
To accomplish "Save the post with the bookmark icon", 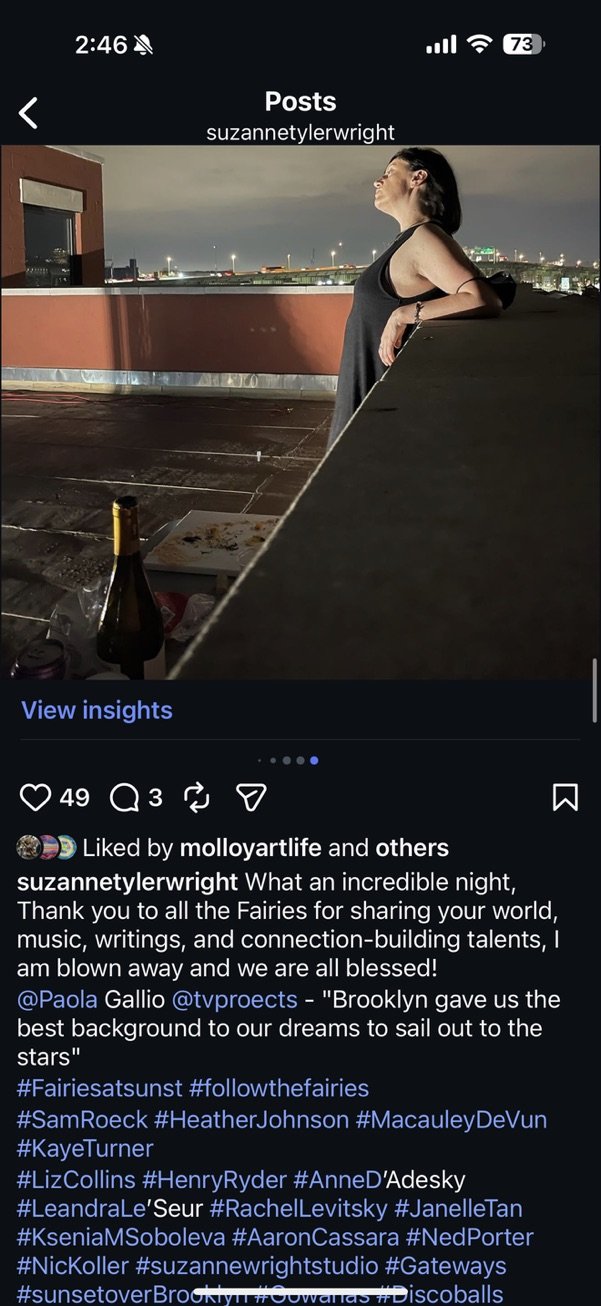I will pos(565,797).
